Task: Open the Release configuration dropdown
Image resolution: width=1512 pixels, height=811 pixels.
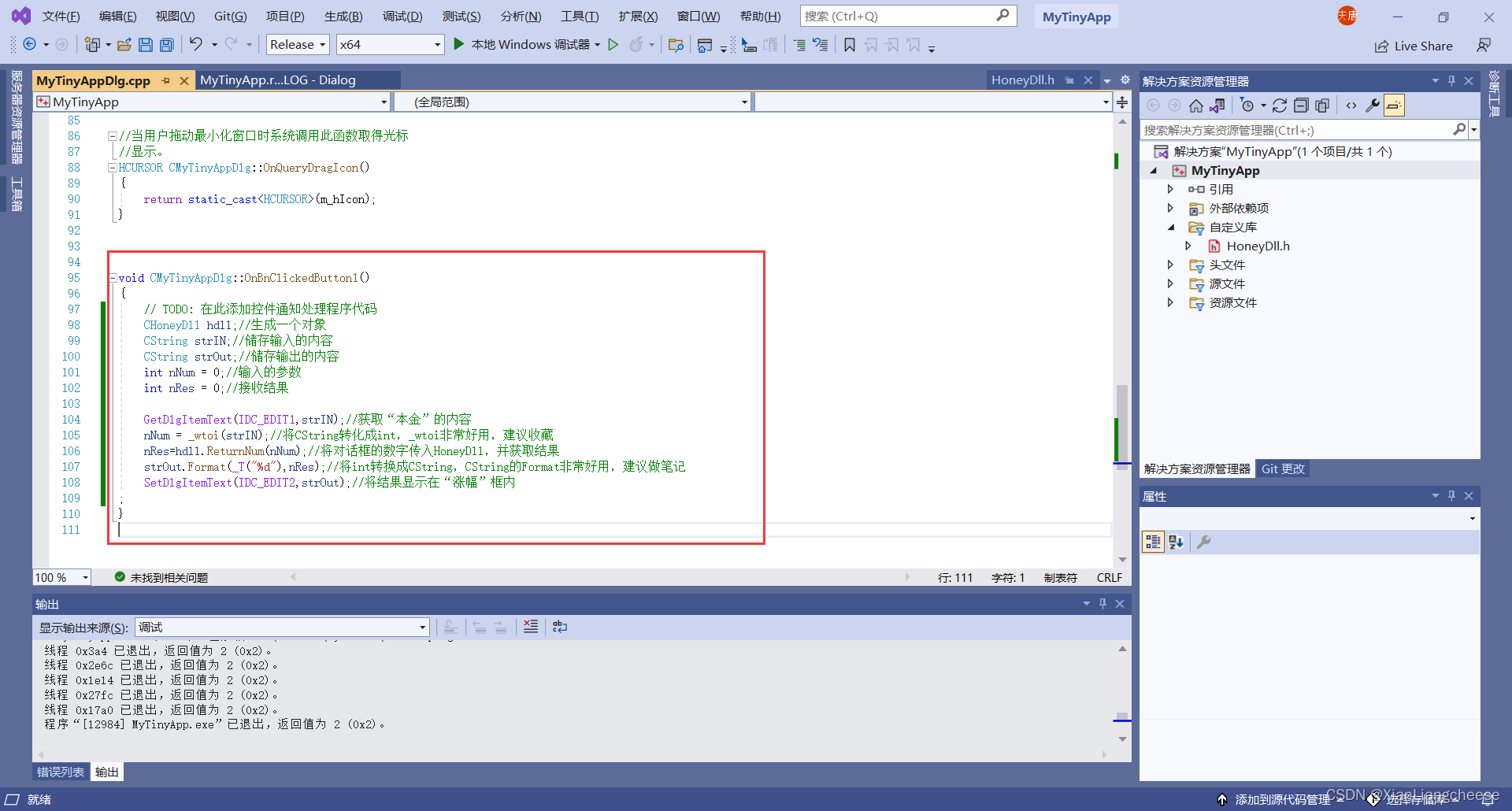Action: click(x=298, y=45)
